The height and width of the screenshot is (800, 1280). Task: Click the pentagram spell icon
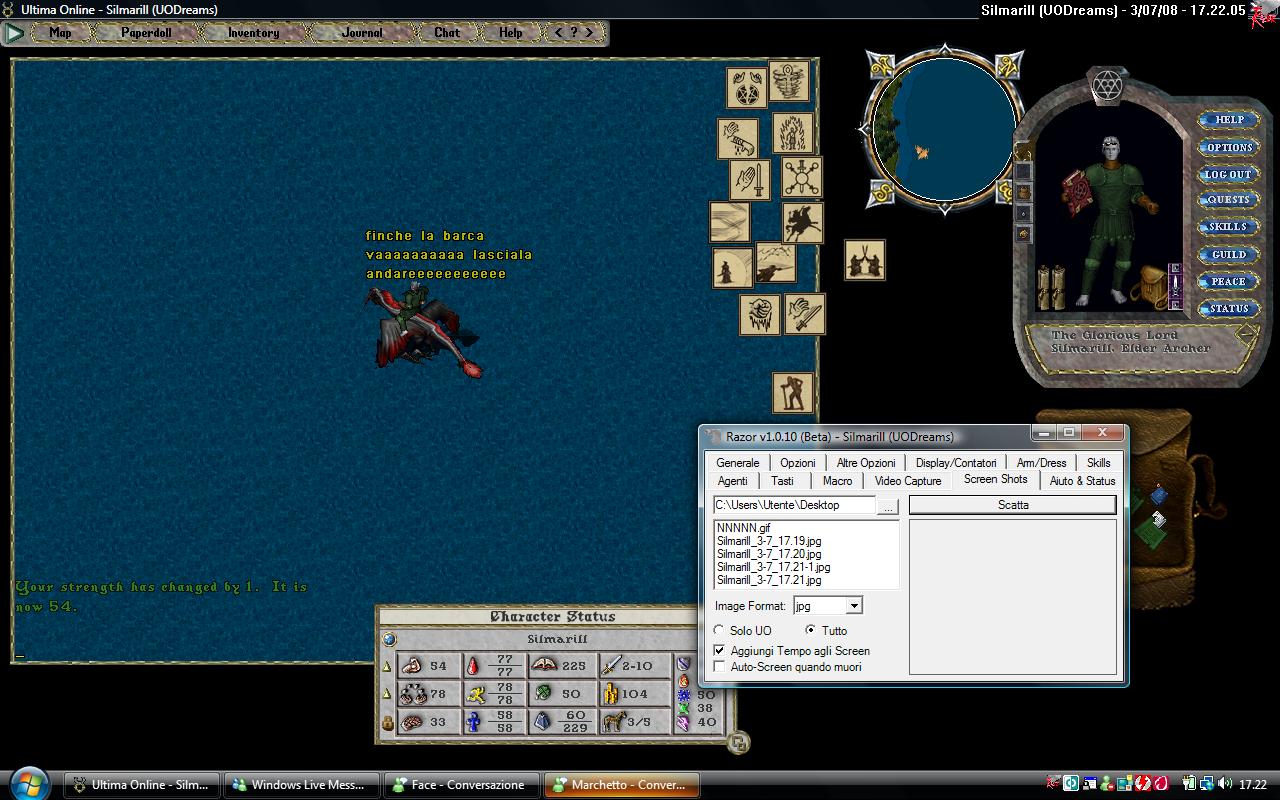pyautogui.click(x=745, y=88)
